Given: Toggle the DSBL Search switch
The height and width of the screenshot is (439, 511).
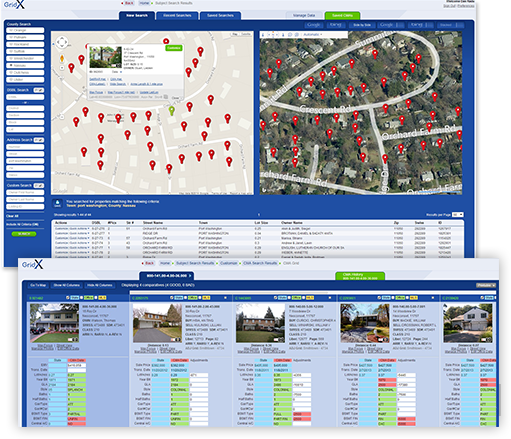Looking at the screenshot, I should 39,90.
